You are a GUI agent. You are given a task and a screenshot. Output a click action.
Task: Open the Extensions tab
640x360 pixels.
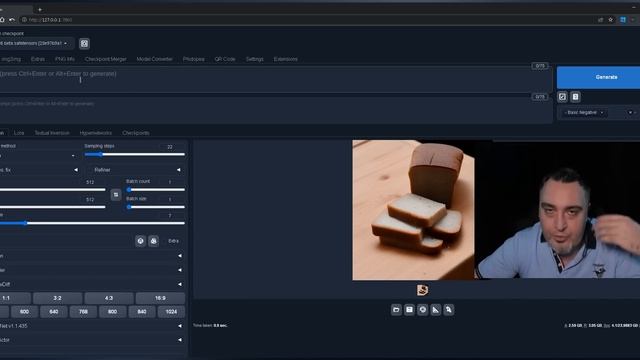(286, 59)
